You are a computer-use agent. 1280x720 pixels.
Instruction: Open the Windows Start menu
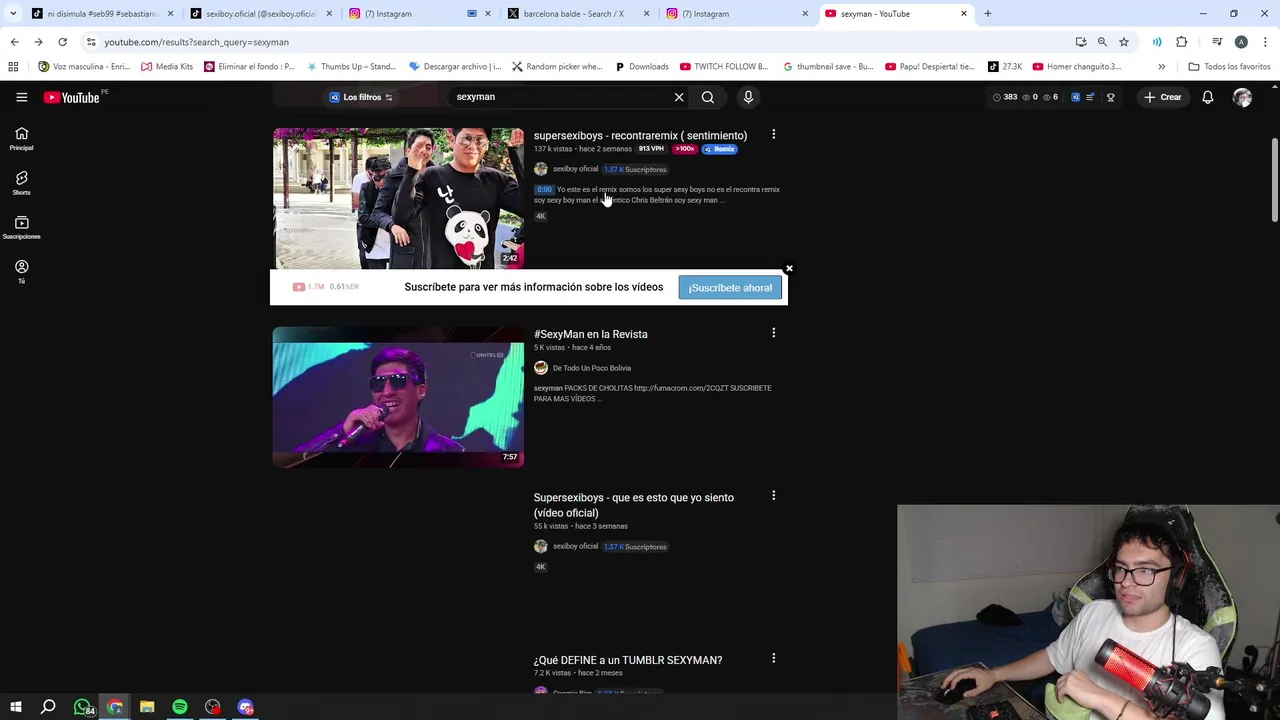coord(15,707)
